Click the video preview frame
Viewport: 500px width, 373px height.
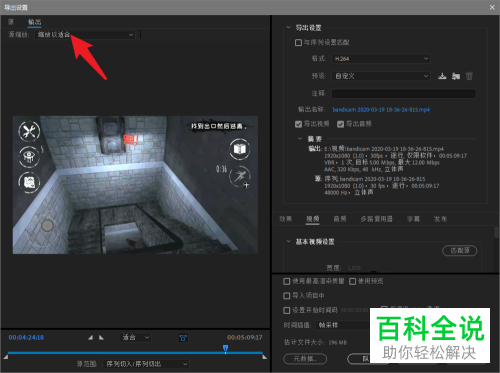pyautogui.click(x=135, y=185)
